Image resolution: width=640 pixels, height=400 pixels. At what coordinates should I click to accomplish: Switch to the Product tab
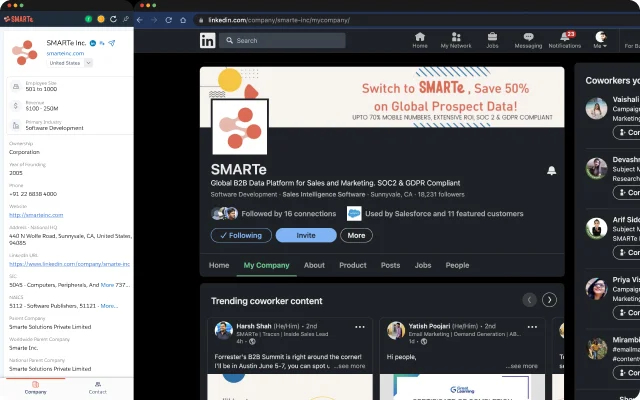[x=353, y=265]
